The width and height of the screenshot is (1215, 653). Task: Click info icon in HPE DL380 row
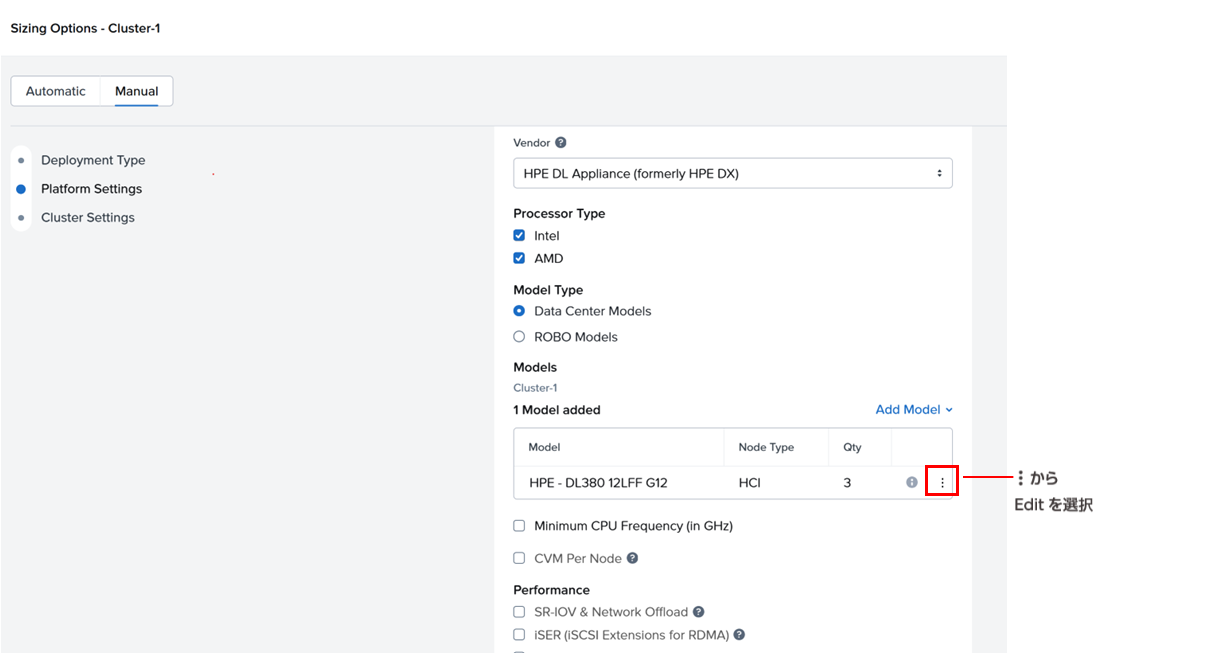(x=912, y=482)
